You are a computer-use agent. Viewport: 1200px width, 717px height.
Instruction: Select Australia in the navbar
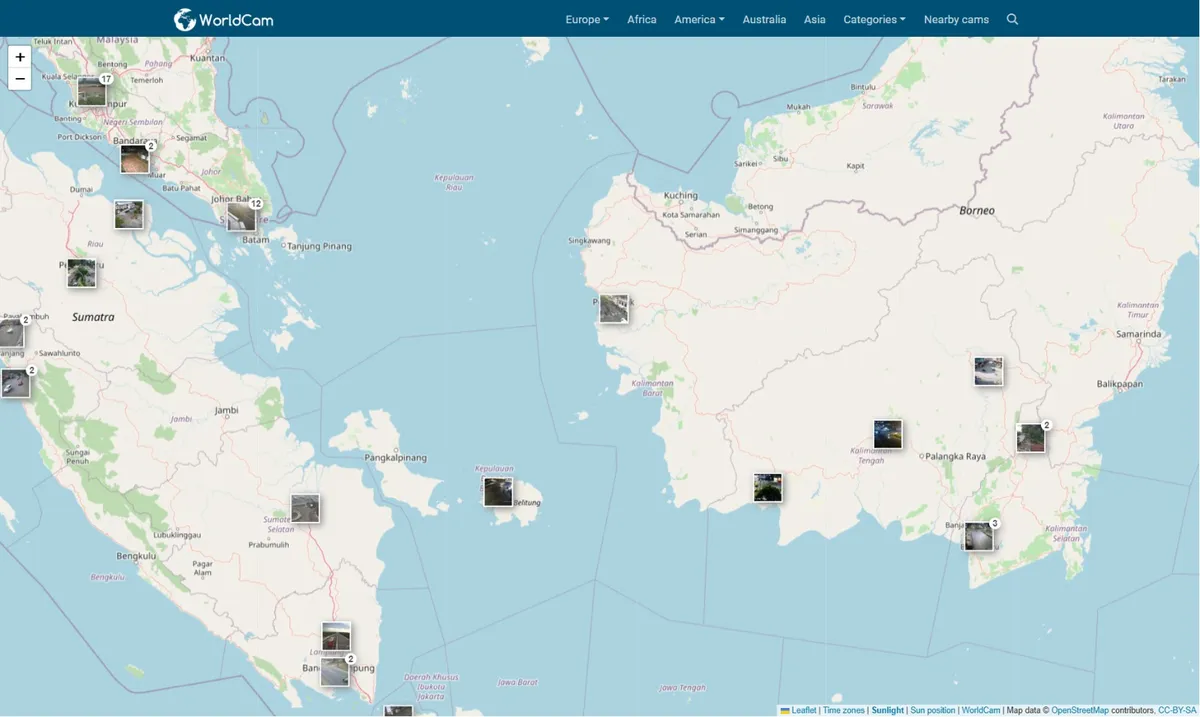point(764,19)
